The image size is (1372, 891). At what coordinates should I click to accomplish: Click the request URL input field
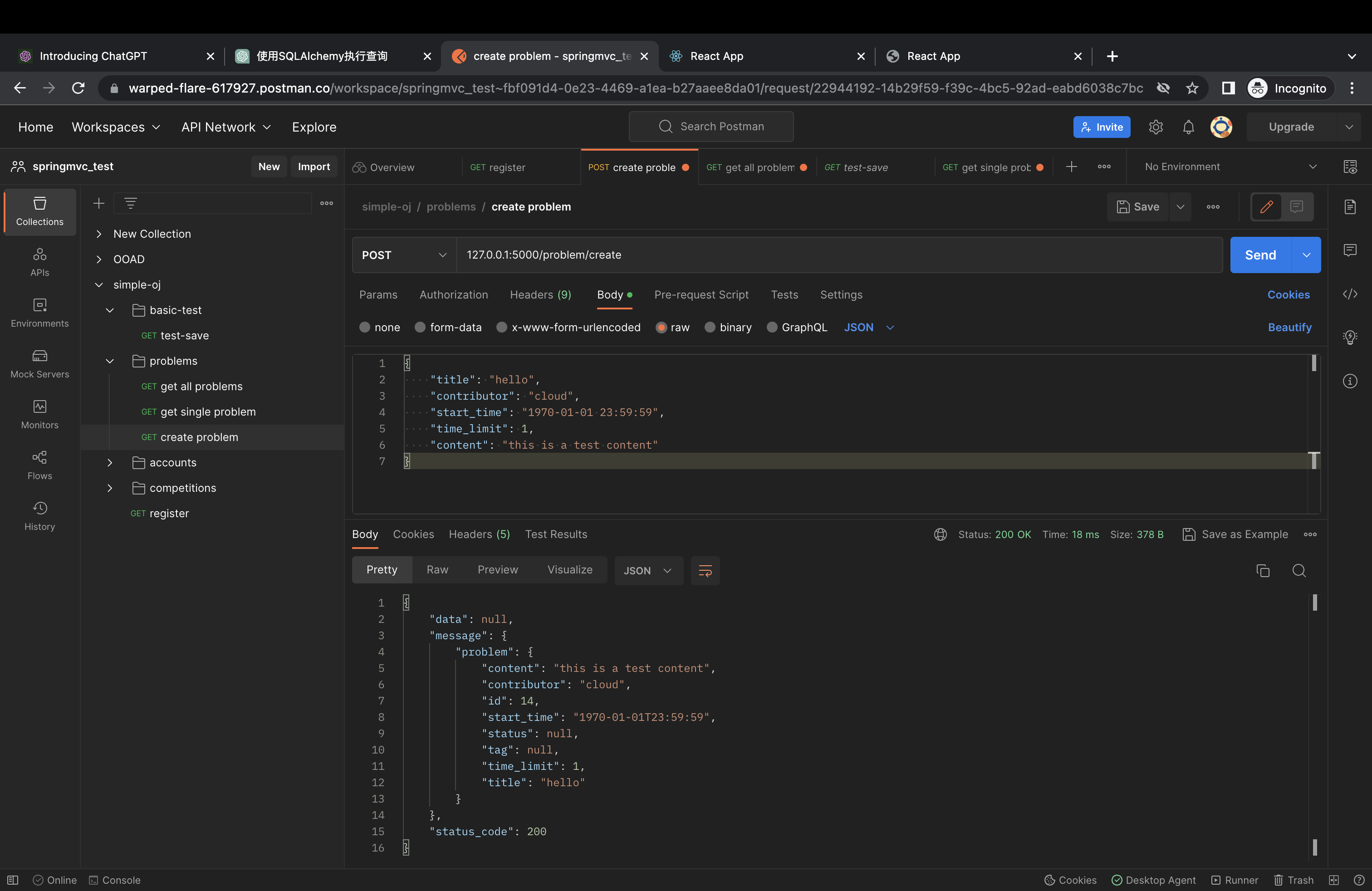pyautogui.click(x=839, y=255)
